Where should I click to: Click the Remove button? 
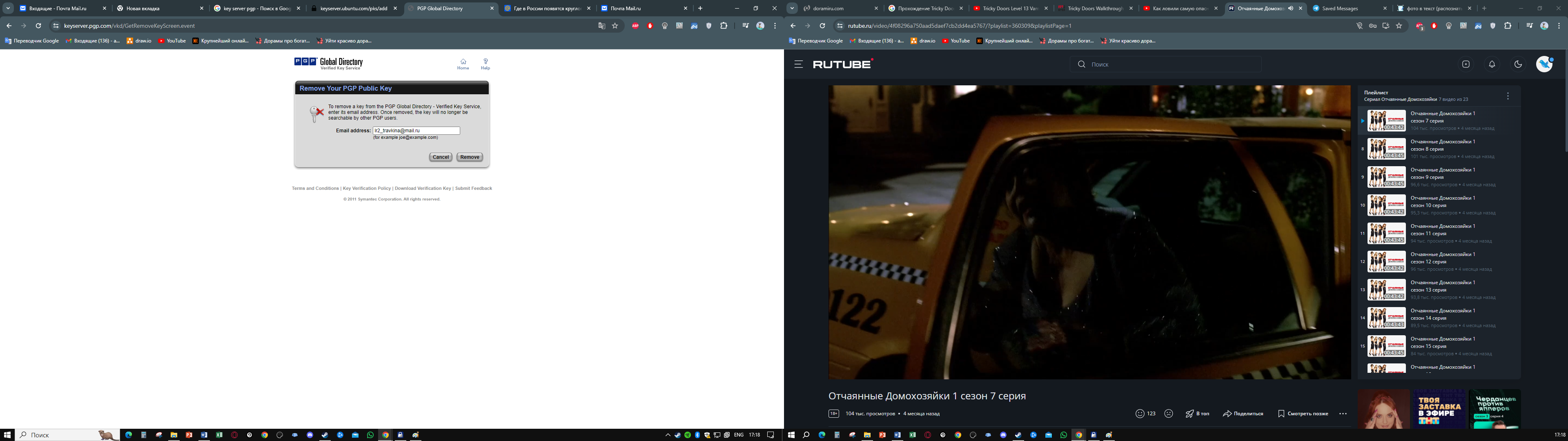(x=469, y=157)
